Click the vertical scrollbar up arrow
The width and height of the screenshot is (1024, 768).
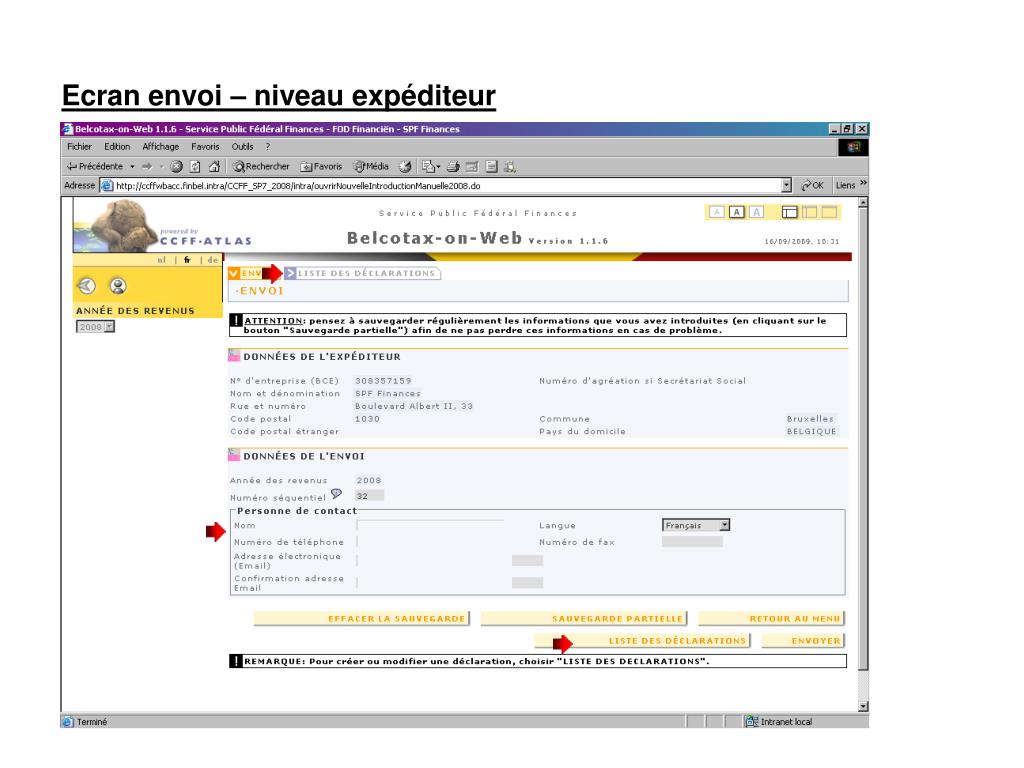863,202
